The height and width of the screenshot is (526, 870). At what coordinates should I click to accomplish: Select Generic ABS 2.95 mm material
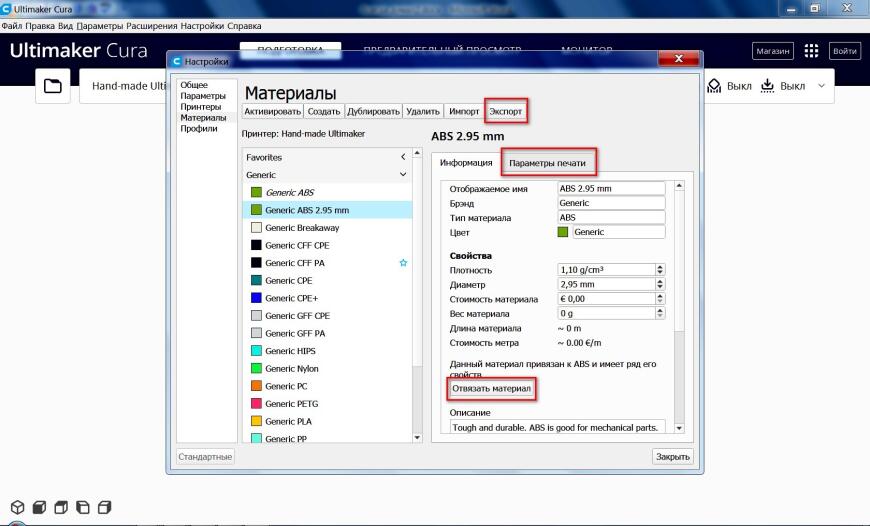coord(327,210)
